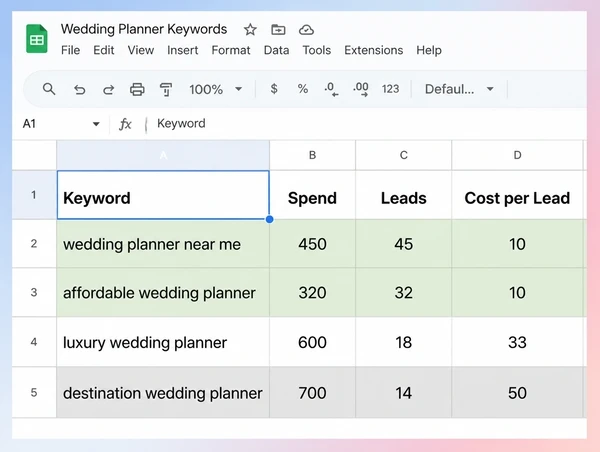Select the Leads cell with 45
Screen dimensions: 600x452
403,244
